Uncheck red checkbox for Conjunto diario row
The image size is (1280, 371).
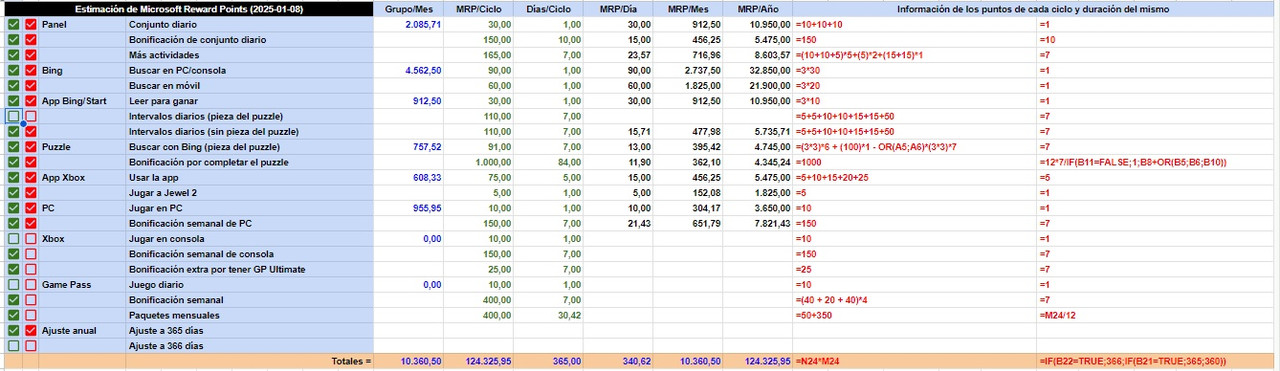click(x=30, y=24)
